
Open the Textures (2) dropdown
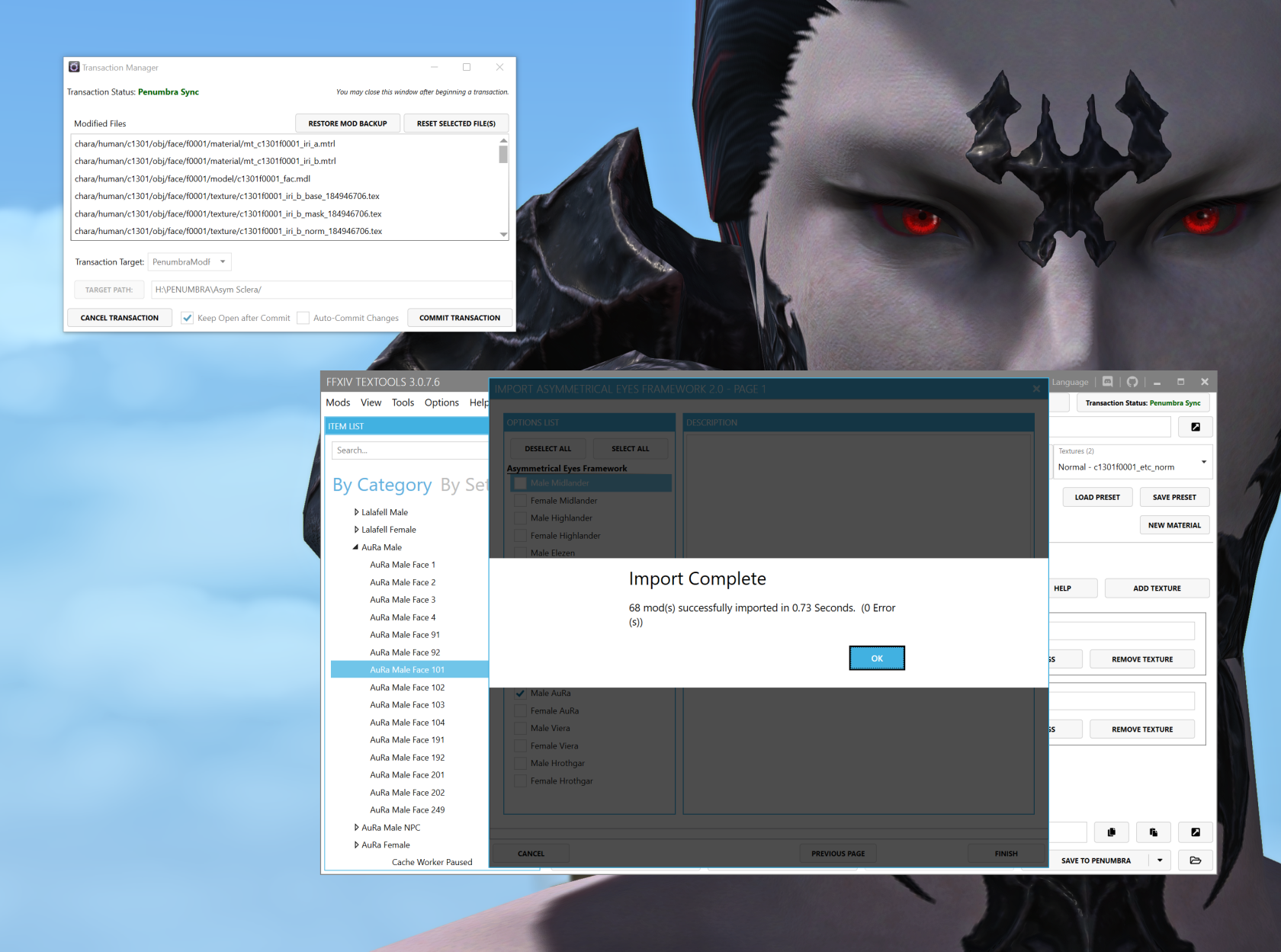coord(1132,462)
